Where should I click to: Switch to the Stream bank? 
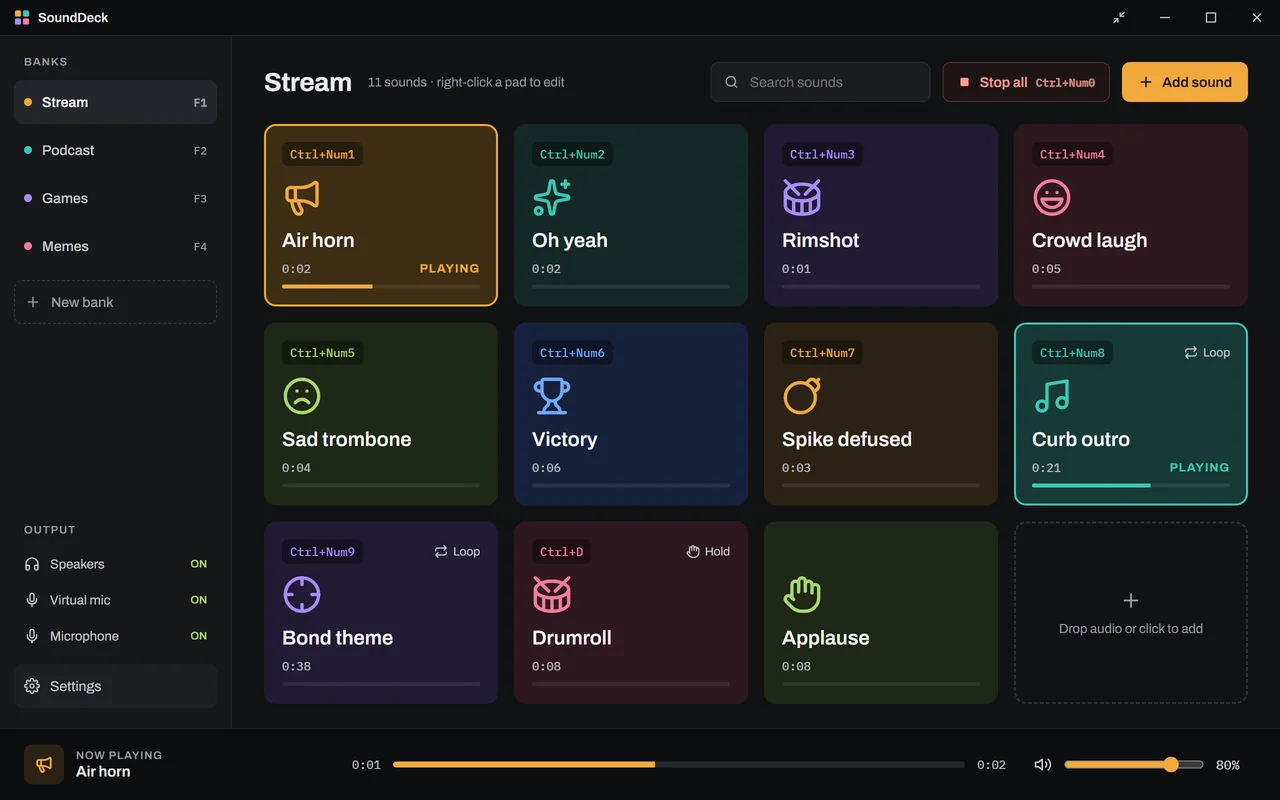(115, 102)
